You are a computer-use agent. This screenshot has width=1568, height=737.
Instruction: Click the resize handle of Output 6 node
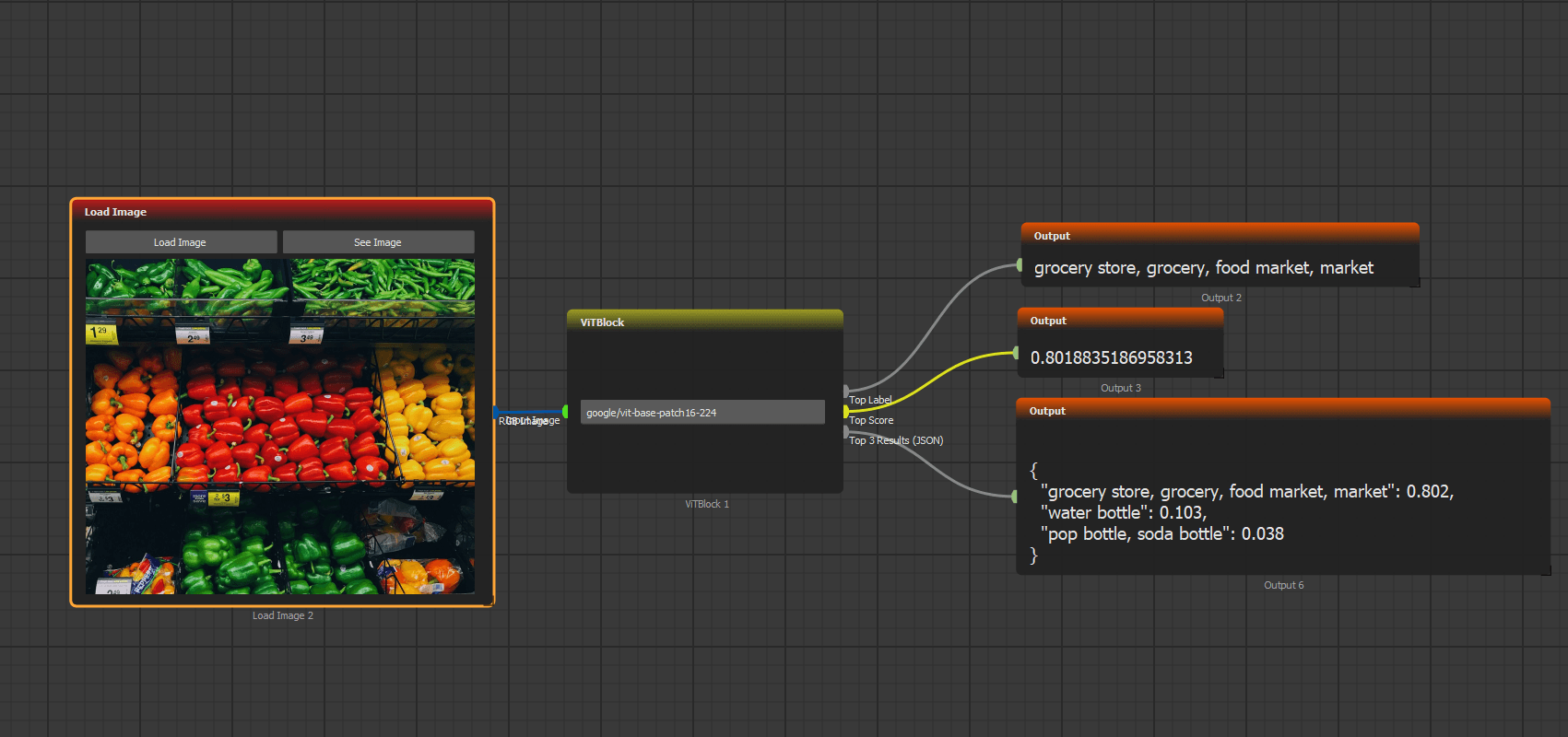(1546, 571)
